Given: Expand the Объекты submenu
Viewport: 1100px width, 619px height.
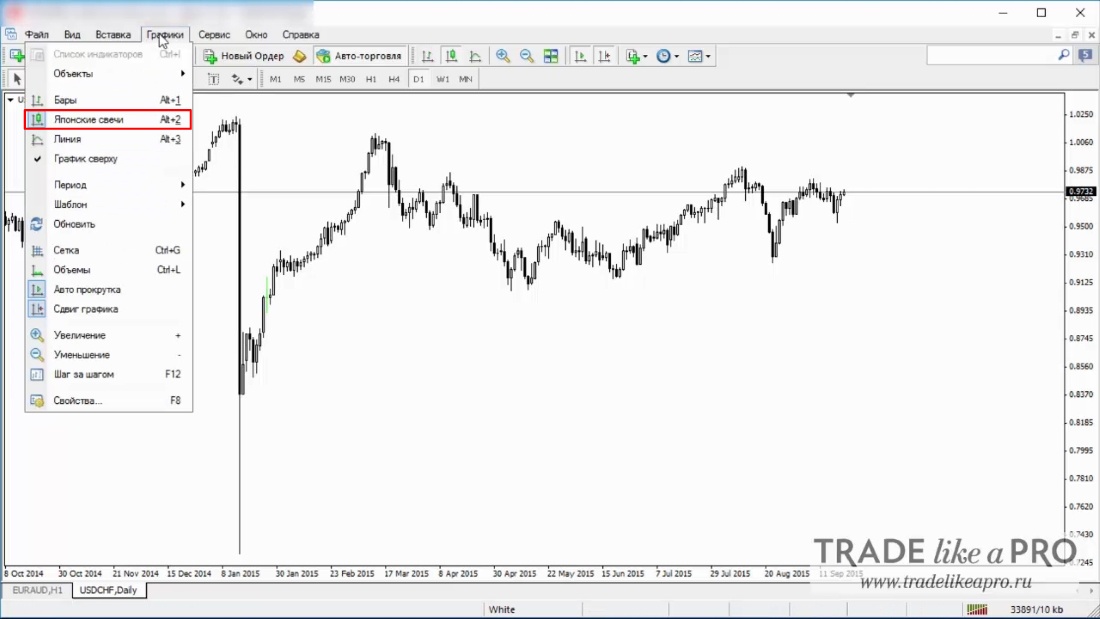Looking at the screenshot, I should pos(108,74).
